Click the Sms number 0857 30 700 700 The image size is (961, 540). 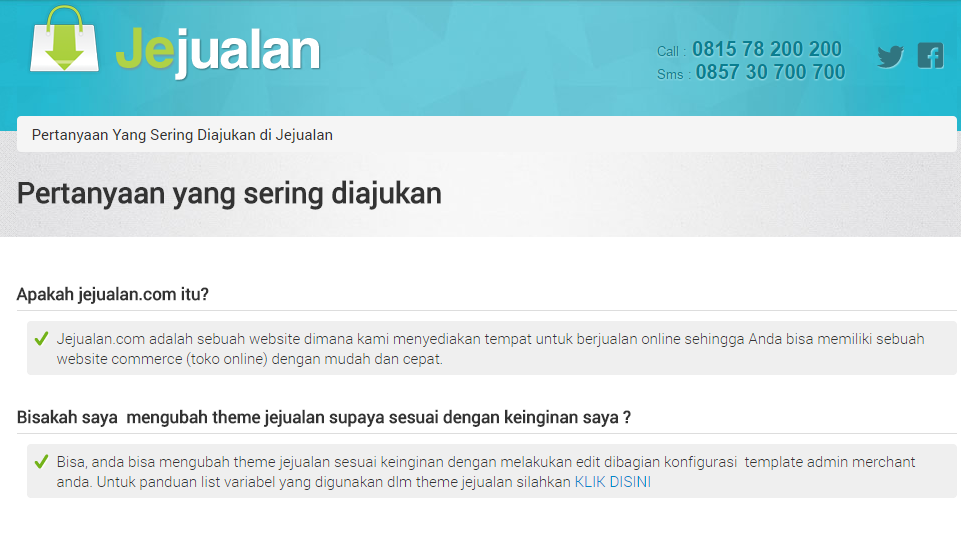pos(770,72)
